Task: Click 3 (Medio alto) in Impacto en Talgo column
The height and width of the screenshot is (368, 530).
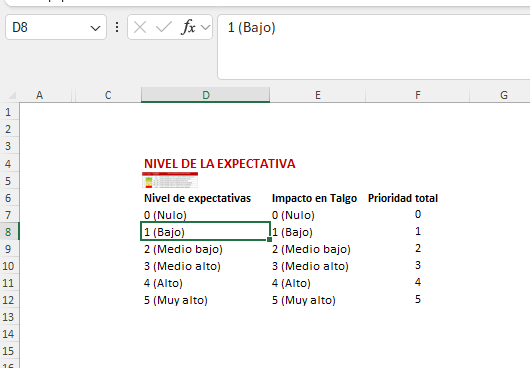Action: point(310,266)
